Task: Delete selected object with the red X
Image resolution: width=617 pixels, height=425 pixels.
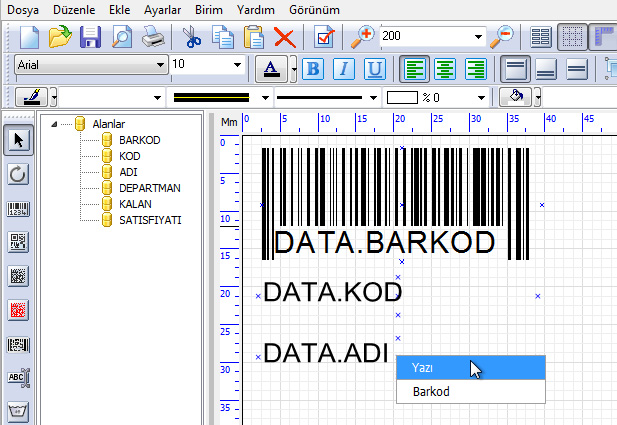Action: pyautogui.click(x=285, y=37)
